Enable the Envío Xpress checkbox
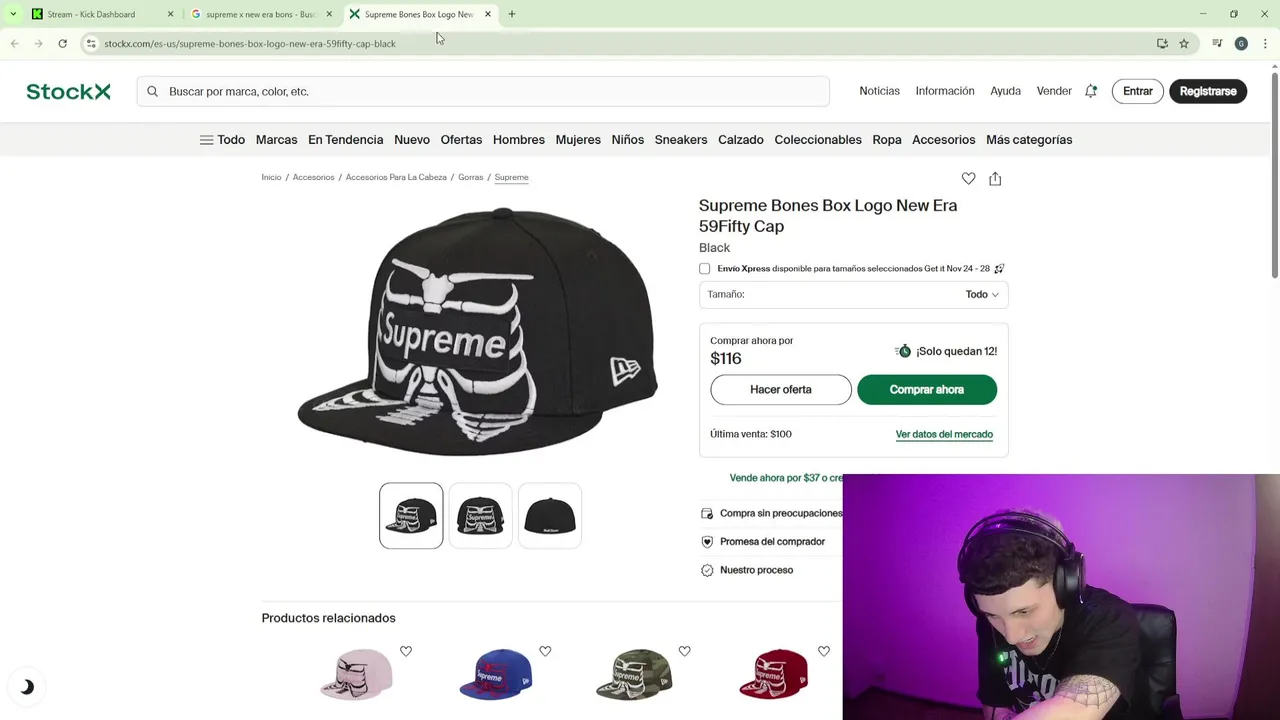 pos(705,269)
